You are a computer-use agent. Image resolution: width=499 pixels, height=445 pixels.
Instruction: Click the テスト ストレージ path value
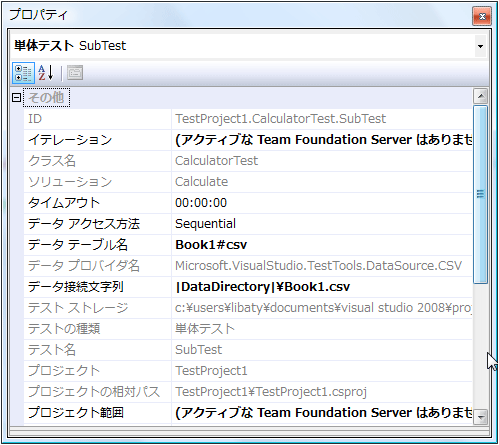322,308
